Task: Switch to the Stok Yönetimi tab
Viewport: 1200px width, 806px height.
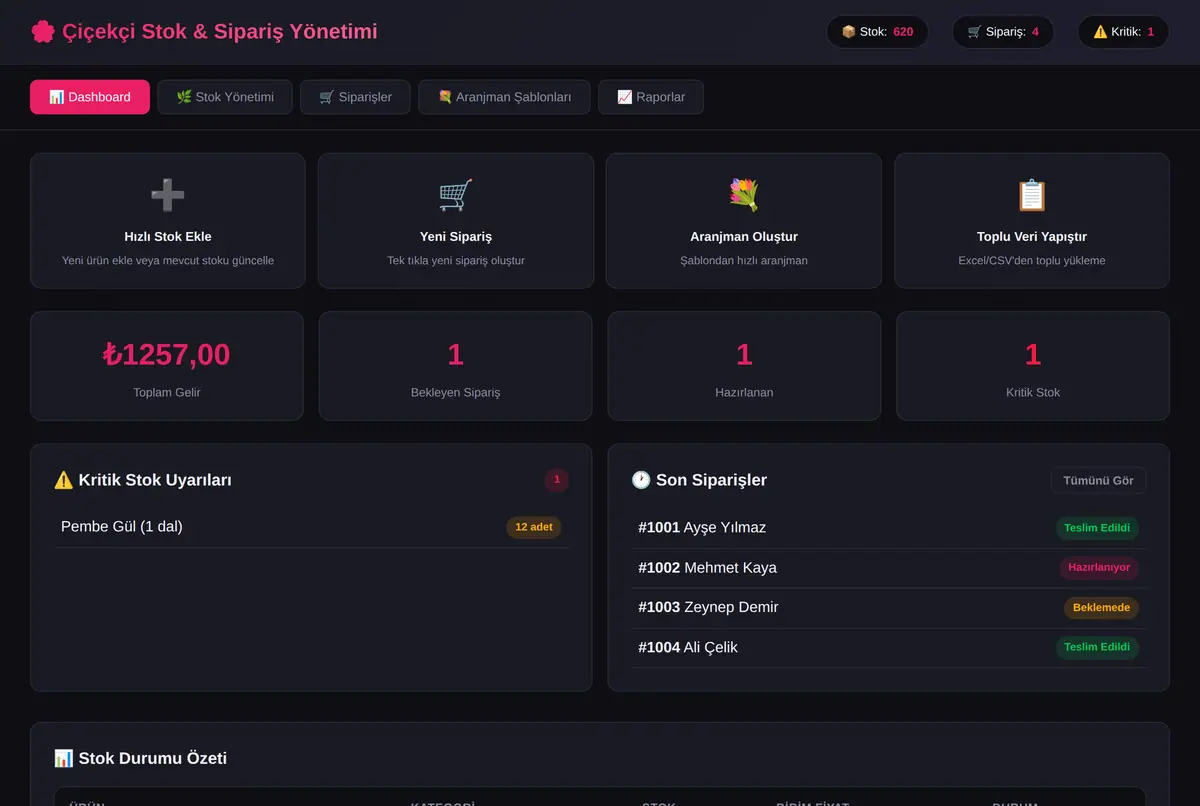Action: [225, 97]
